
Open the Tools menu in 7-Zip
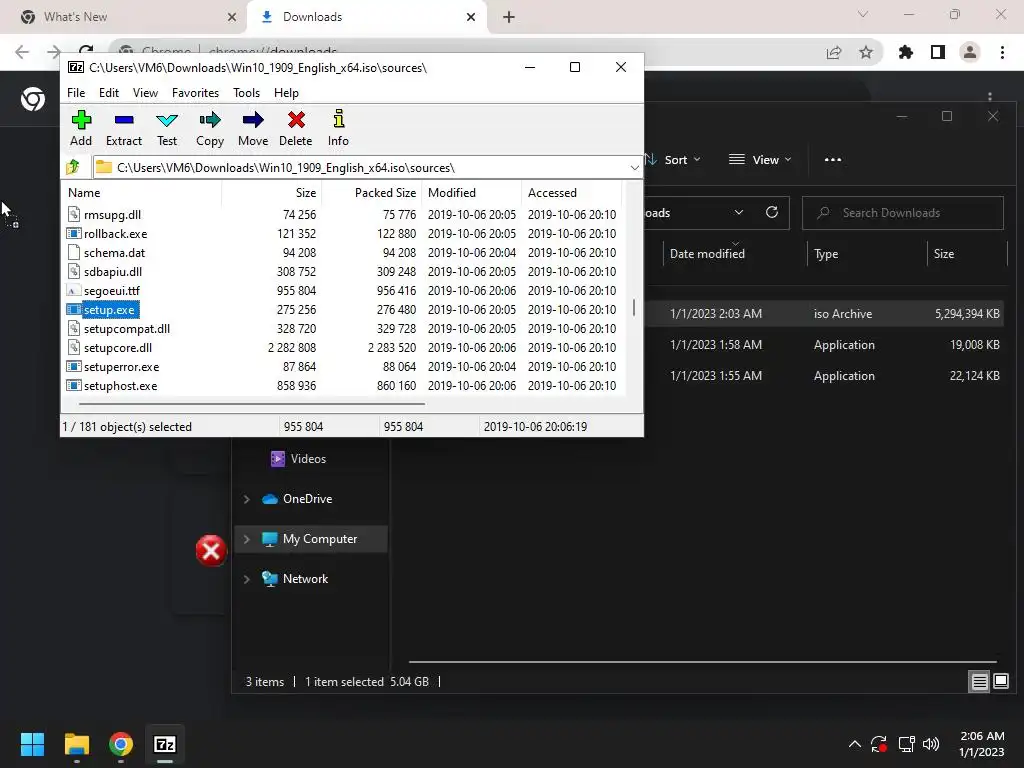[246, 93]
